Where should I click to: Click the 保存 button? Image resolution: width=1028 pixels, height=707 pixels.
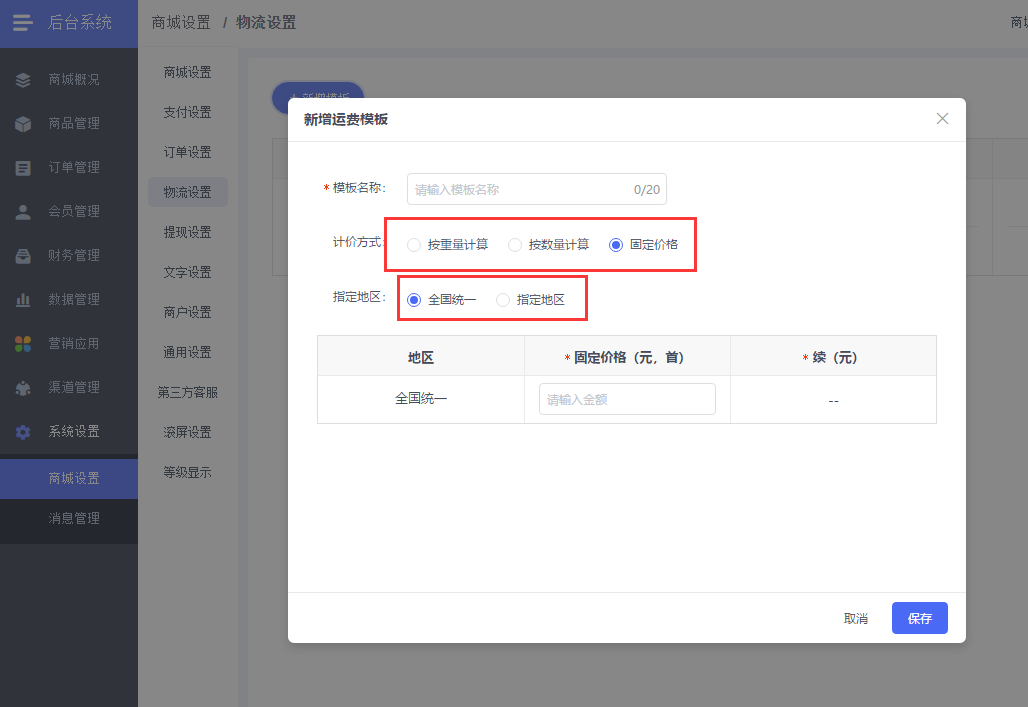[919, 618]
